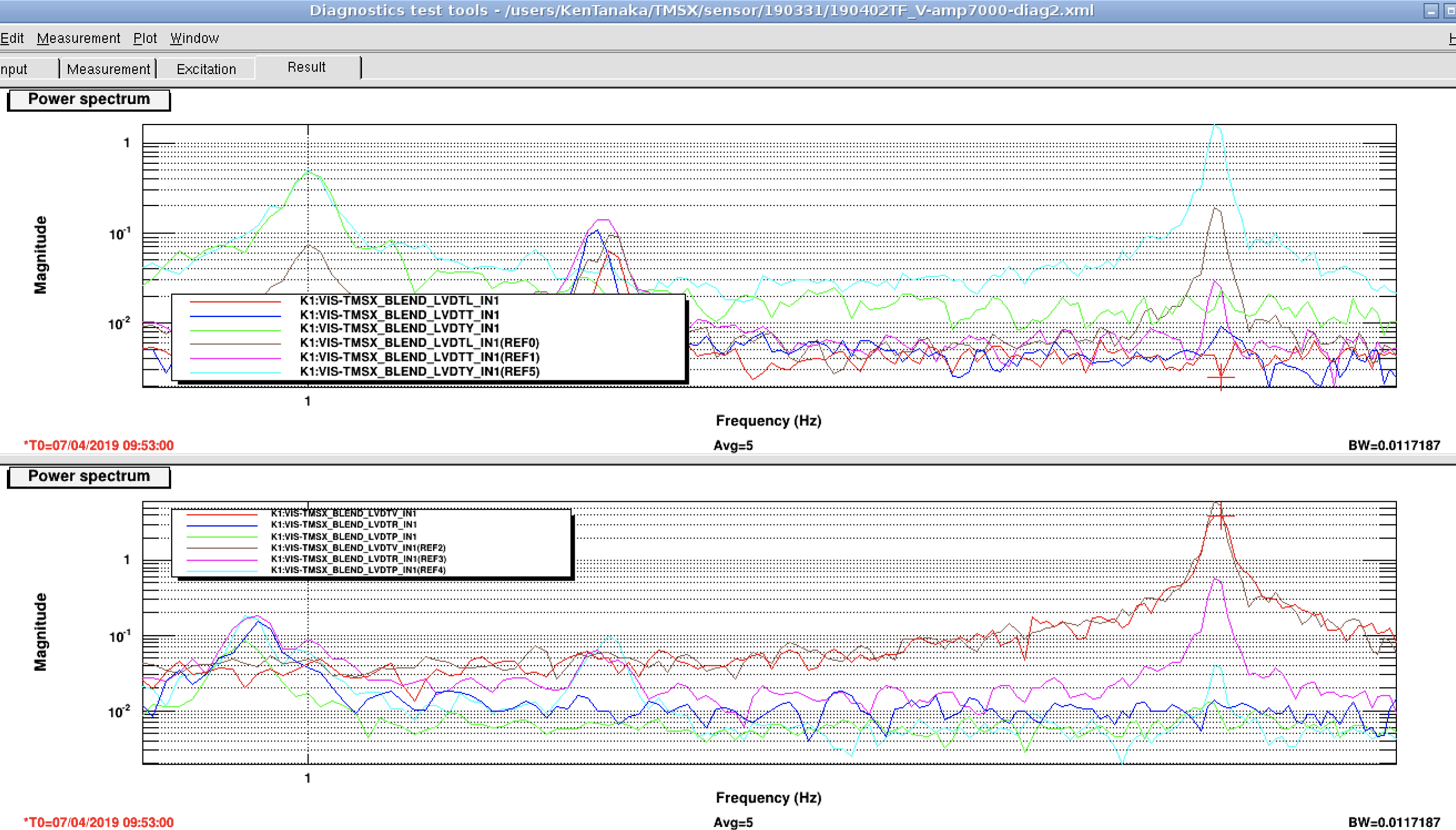This screenshot has height=830, width=1456.
Task: Open the Window menu
Action: point(194,38)
